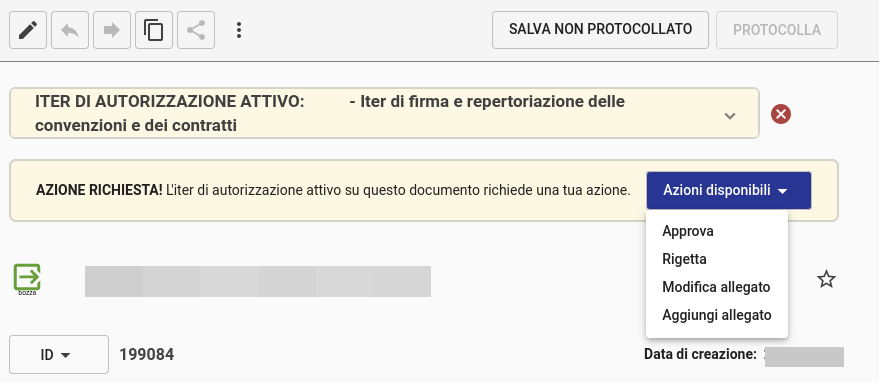Choose Modifica allegato menu entry

click(x=717, y=287)
